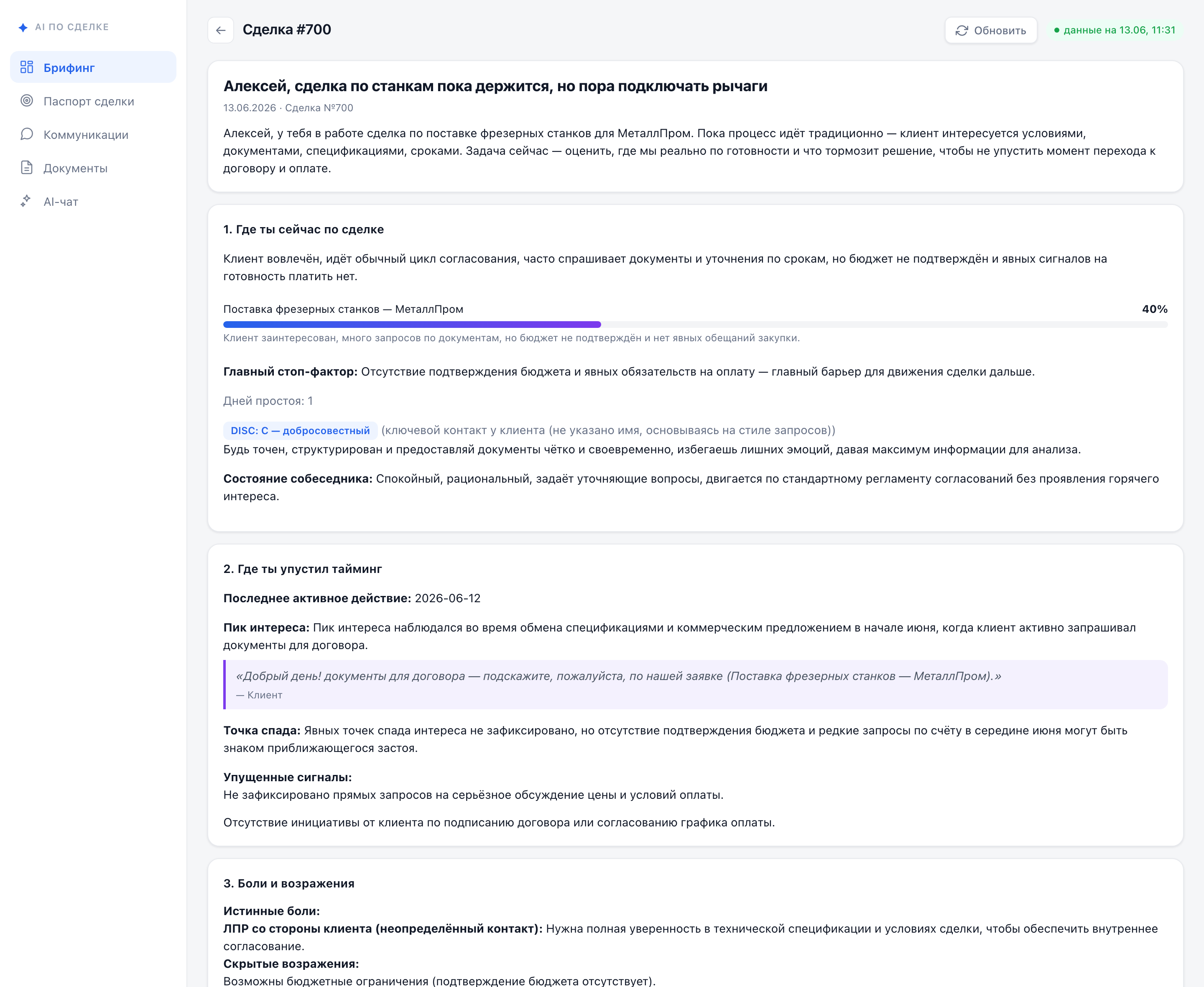Click the Пик интереса label
Image resolution: width=1204 pixels, height=987 pixels.
(x=266, y=628)
